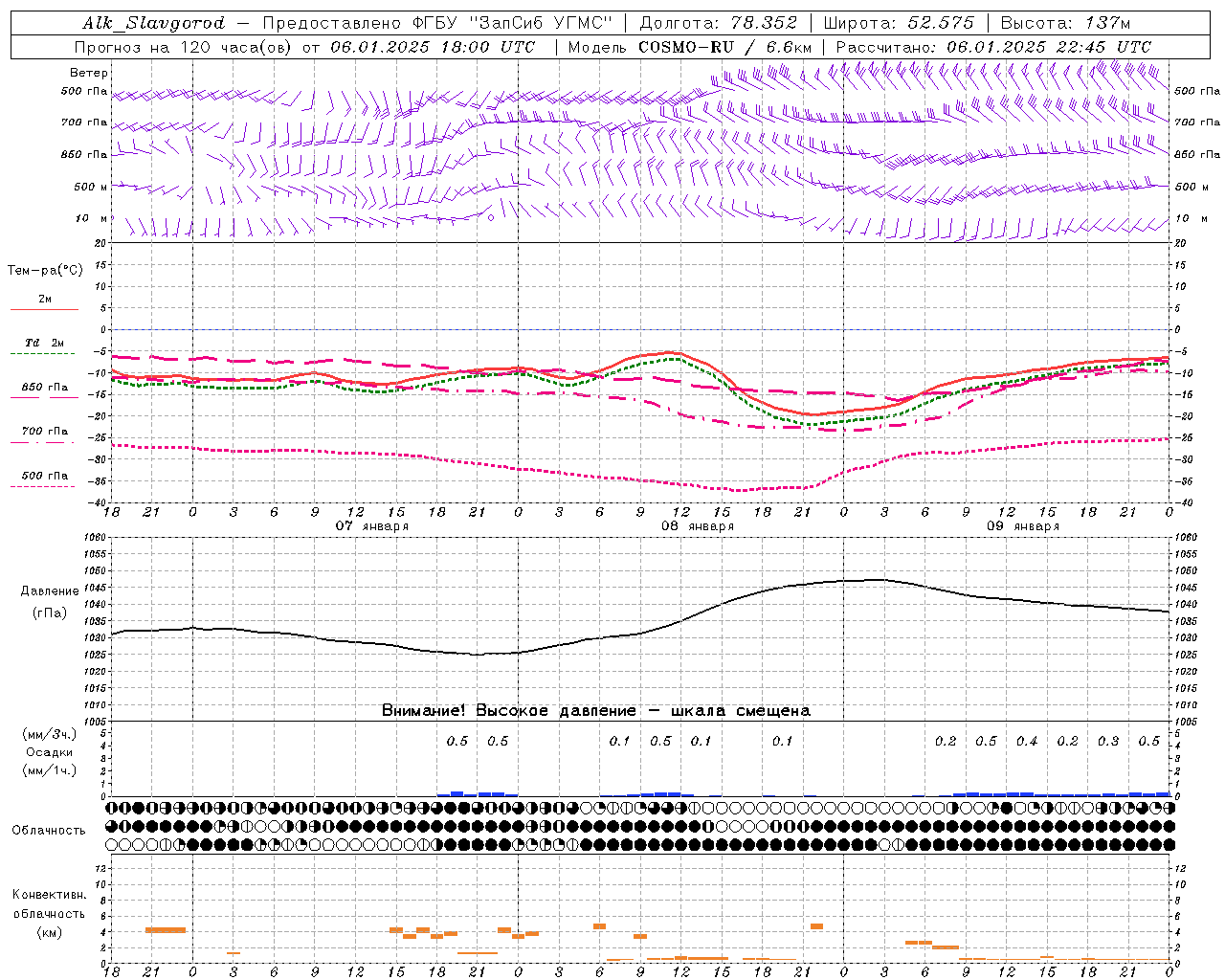Click the 0.4 precipitation amount
The image size is (1225, 980).
(1027, 742)
